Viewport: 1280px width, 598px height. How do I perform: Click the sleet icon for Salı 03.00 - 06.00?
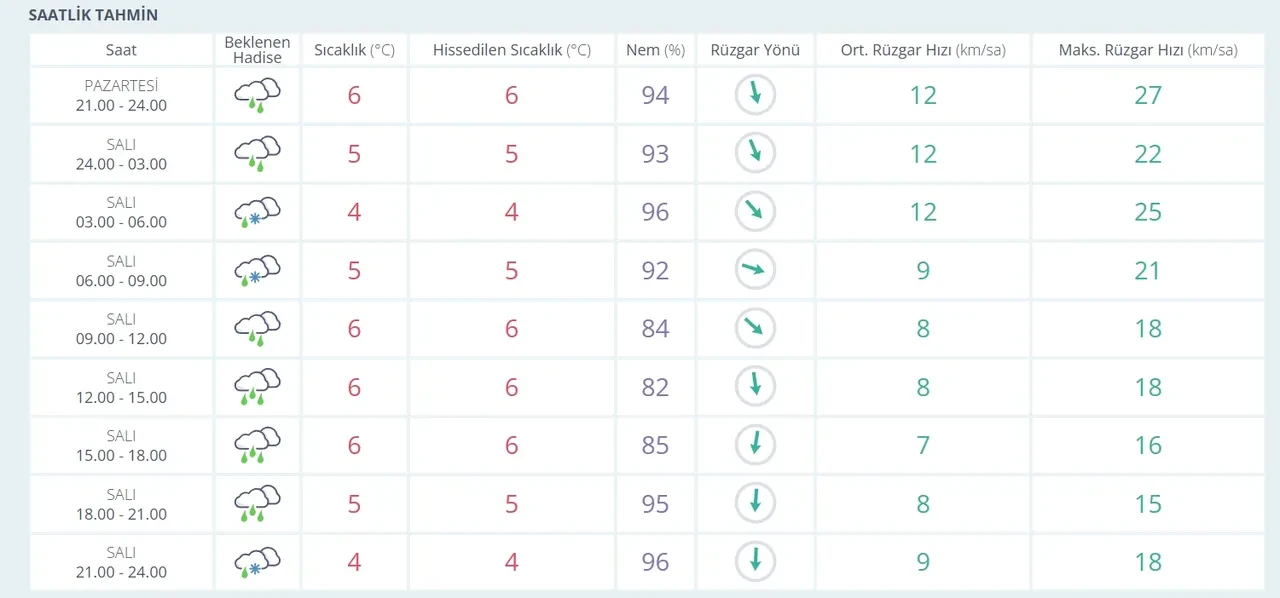(x=257, y=212)
